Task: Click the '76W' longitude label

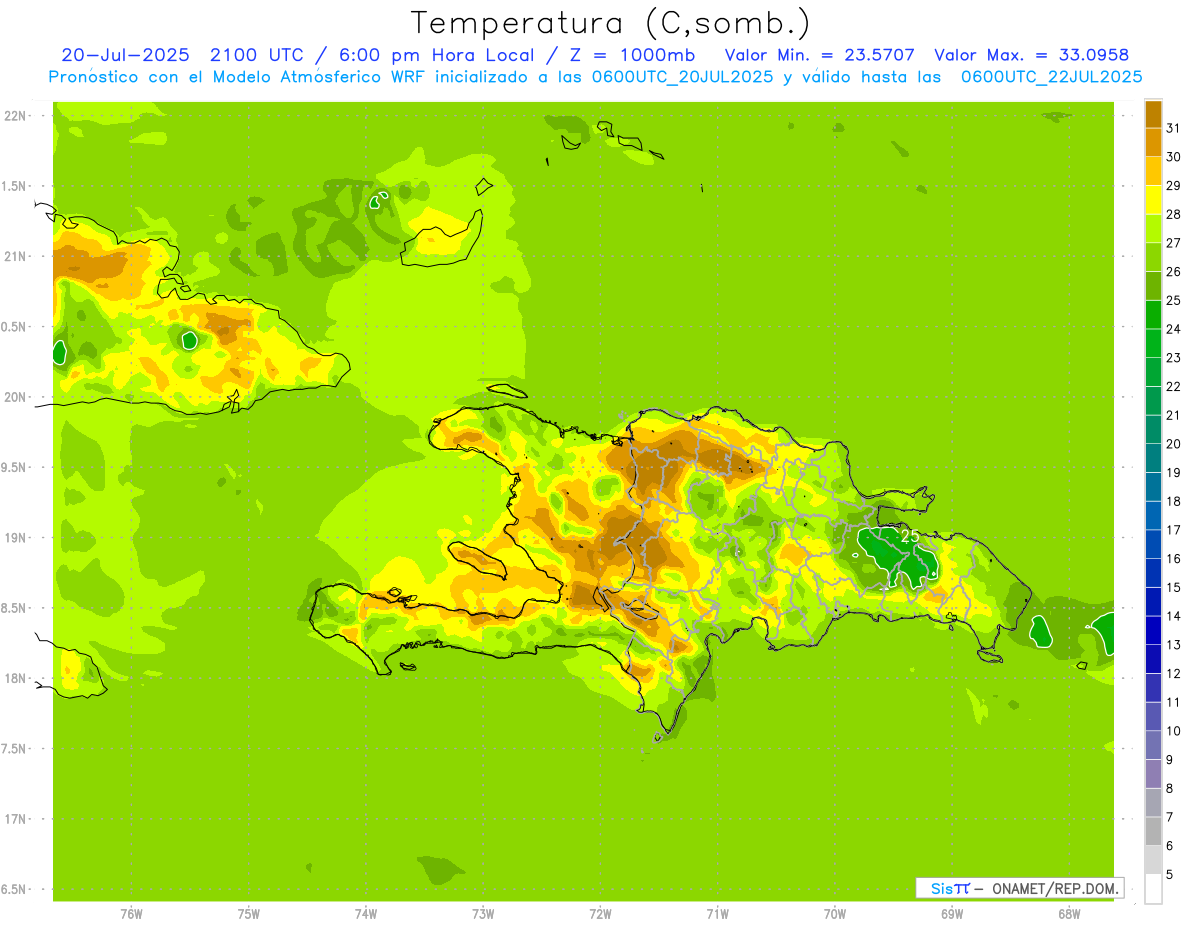Action: pos(131,914)
